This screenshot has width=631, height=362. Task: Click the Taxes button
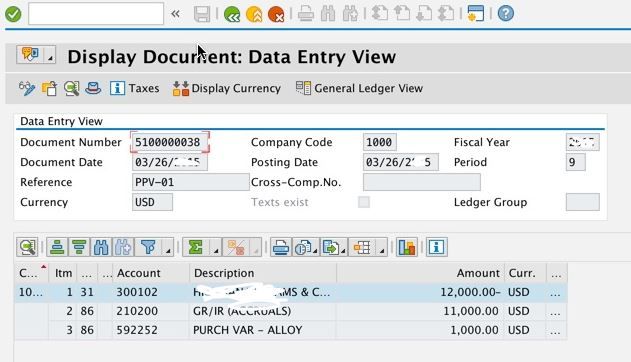134,88
